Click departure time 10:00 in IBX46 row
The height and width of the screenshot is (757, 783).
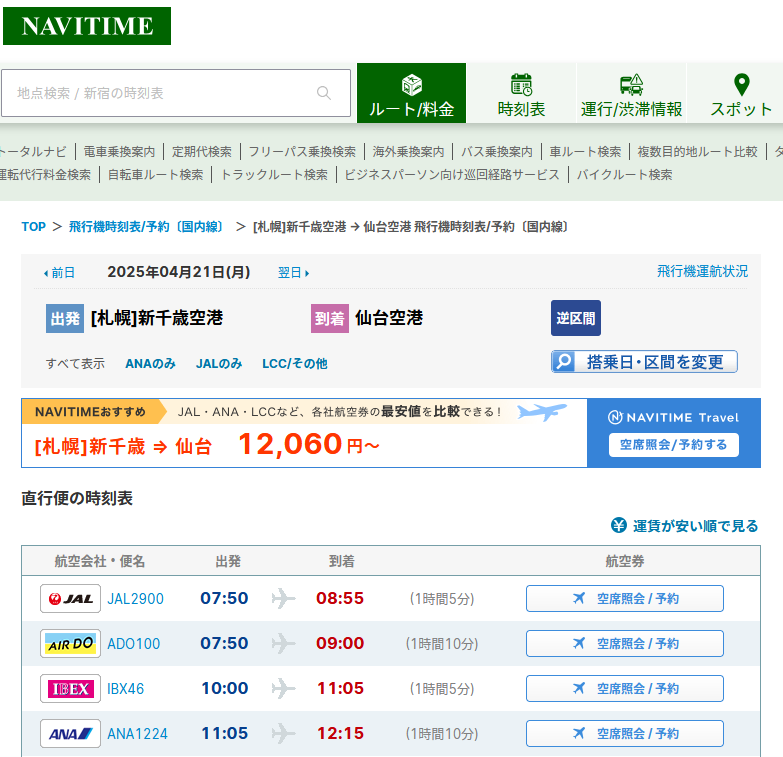[224, 689]
